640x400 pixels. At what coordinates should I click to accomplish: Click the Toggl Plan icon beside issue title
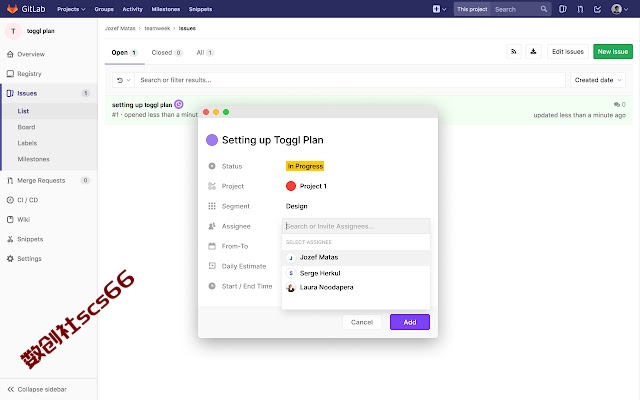[179, 104]
